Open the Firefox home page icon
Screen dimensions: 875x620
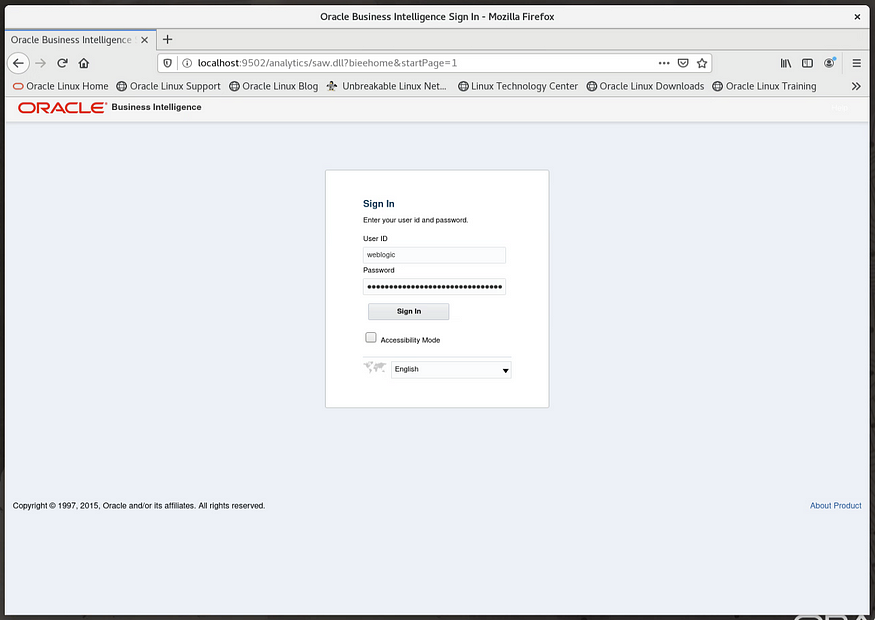click(x=84, y=63)
